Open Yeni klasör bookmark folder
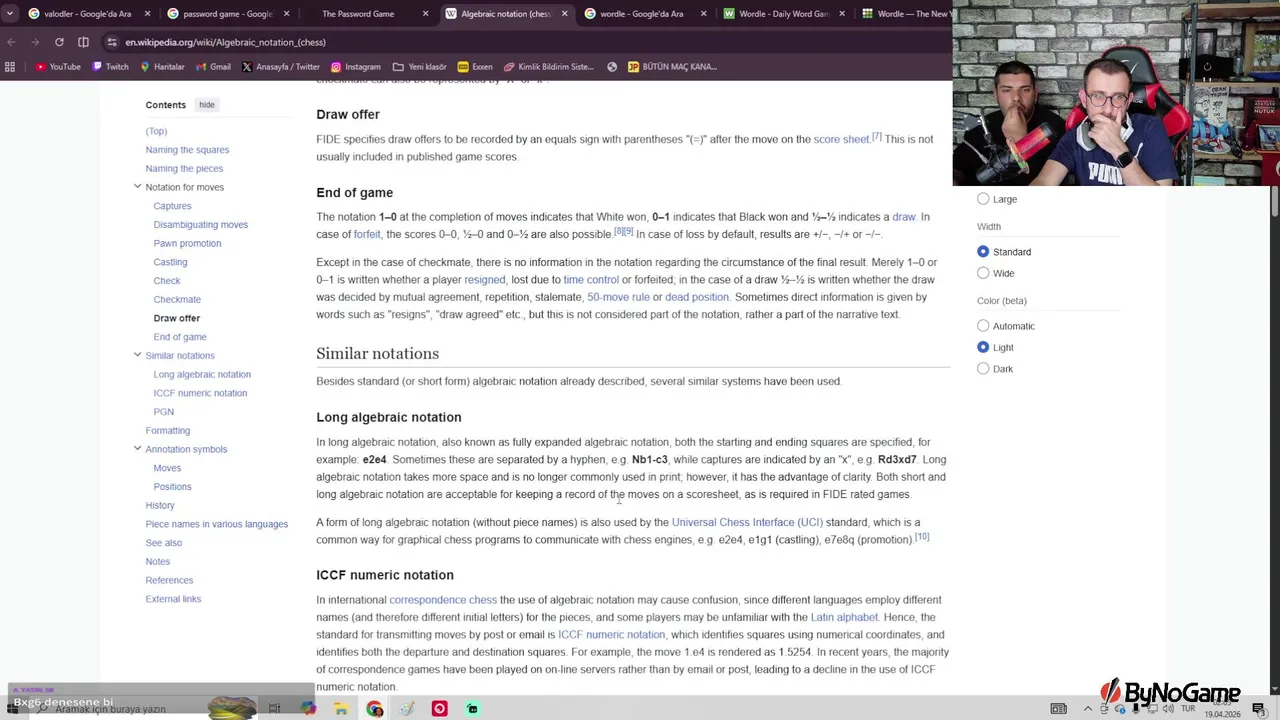 click(x=420, y=67)
